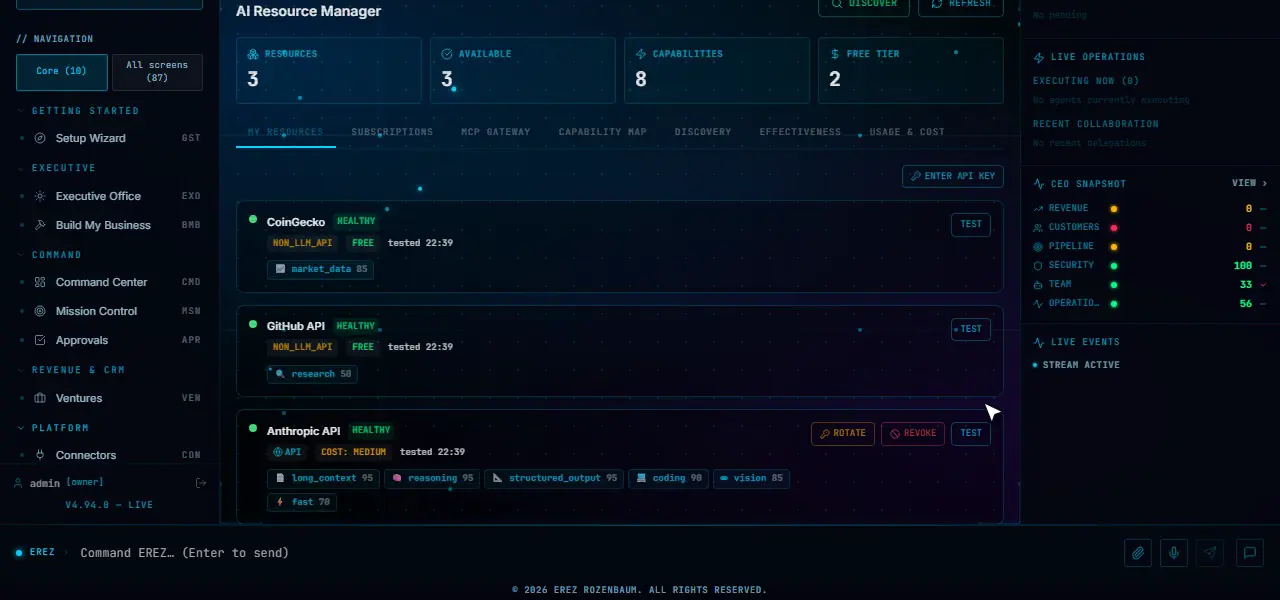Screen dimensions: 1280x600
Task: Click the Live Operations layers icon
Action: point(1038,57)
